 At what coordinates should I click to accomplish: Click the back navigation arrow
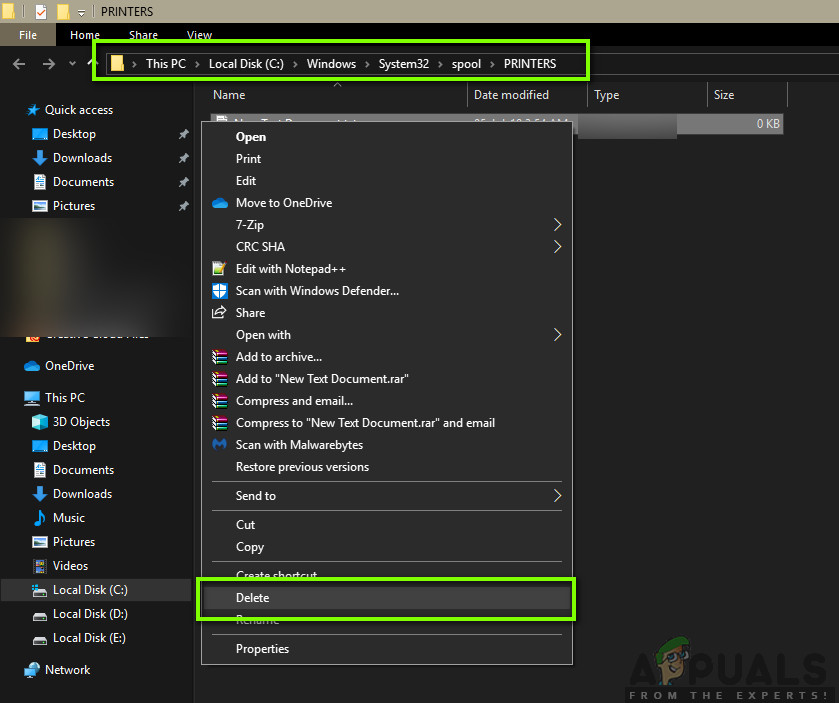coord(18,62)
